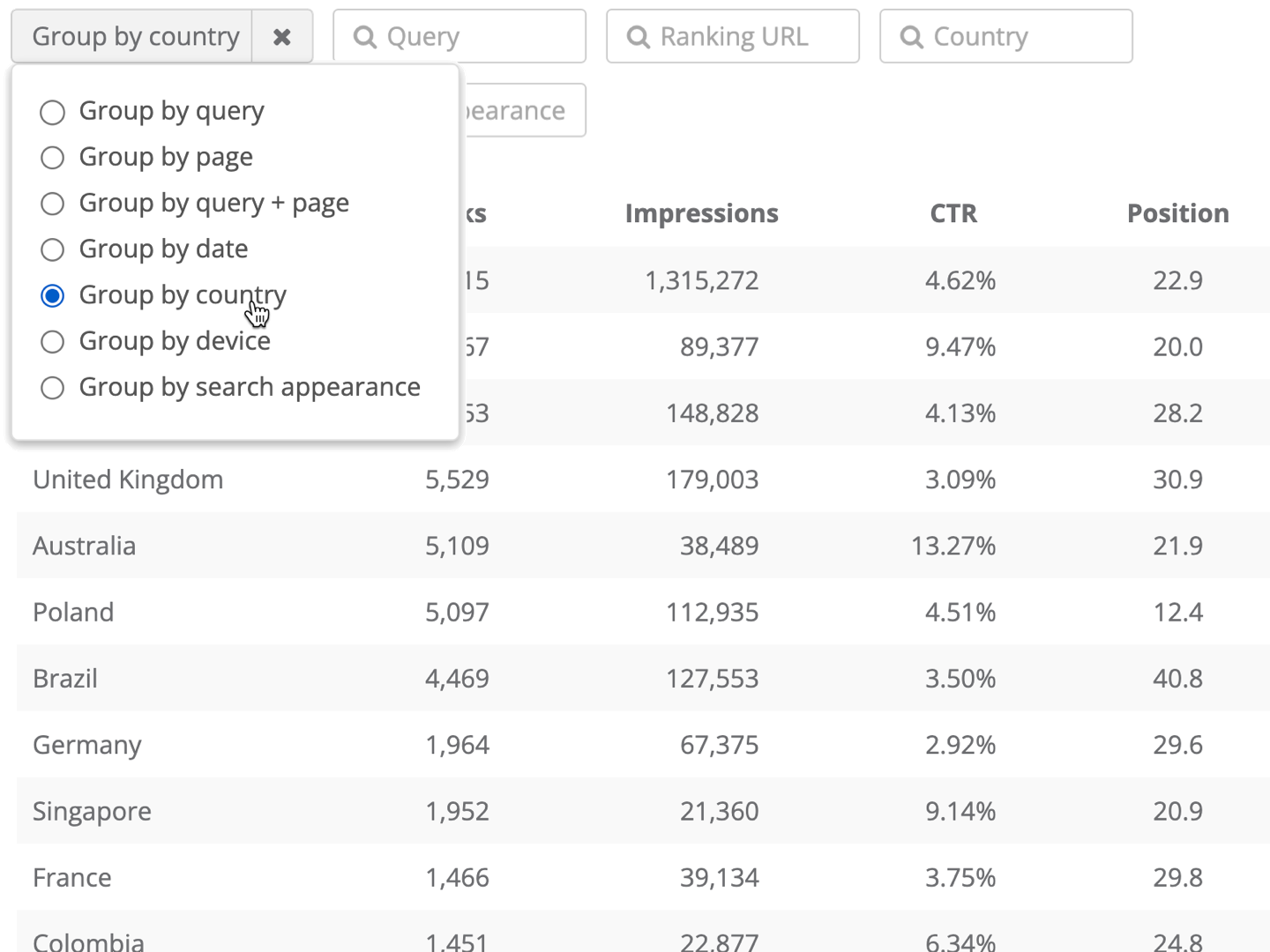Screen dimensions: 1270x952
Task: Click the 1,964 clicks value for Germany
Action: (457, 745)
